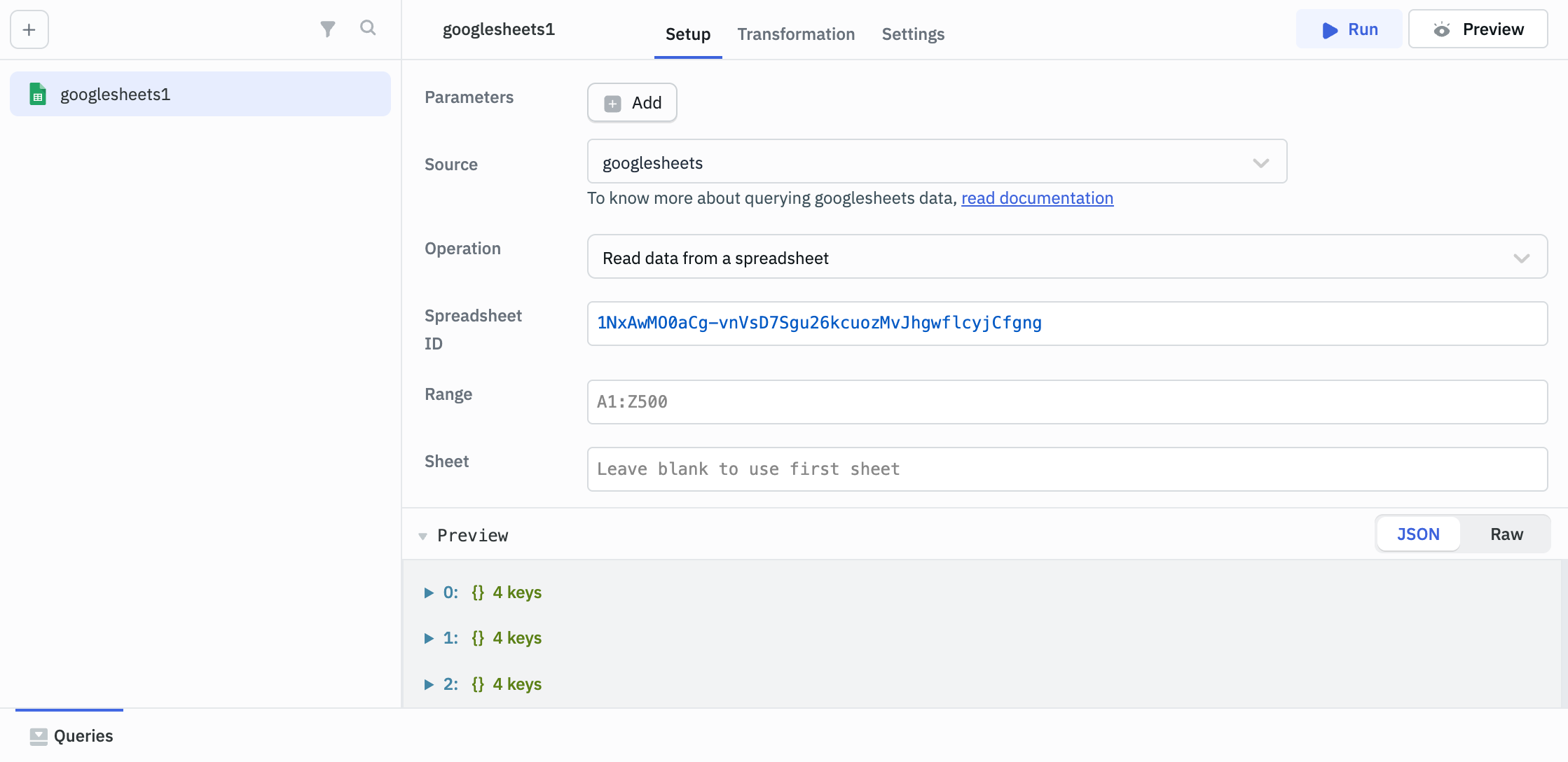Click the search icon in the query panel

click(x=369, y=29)
